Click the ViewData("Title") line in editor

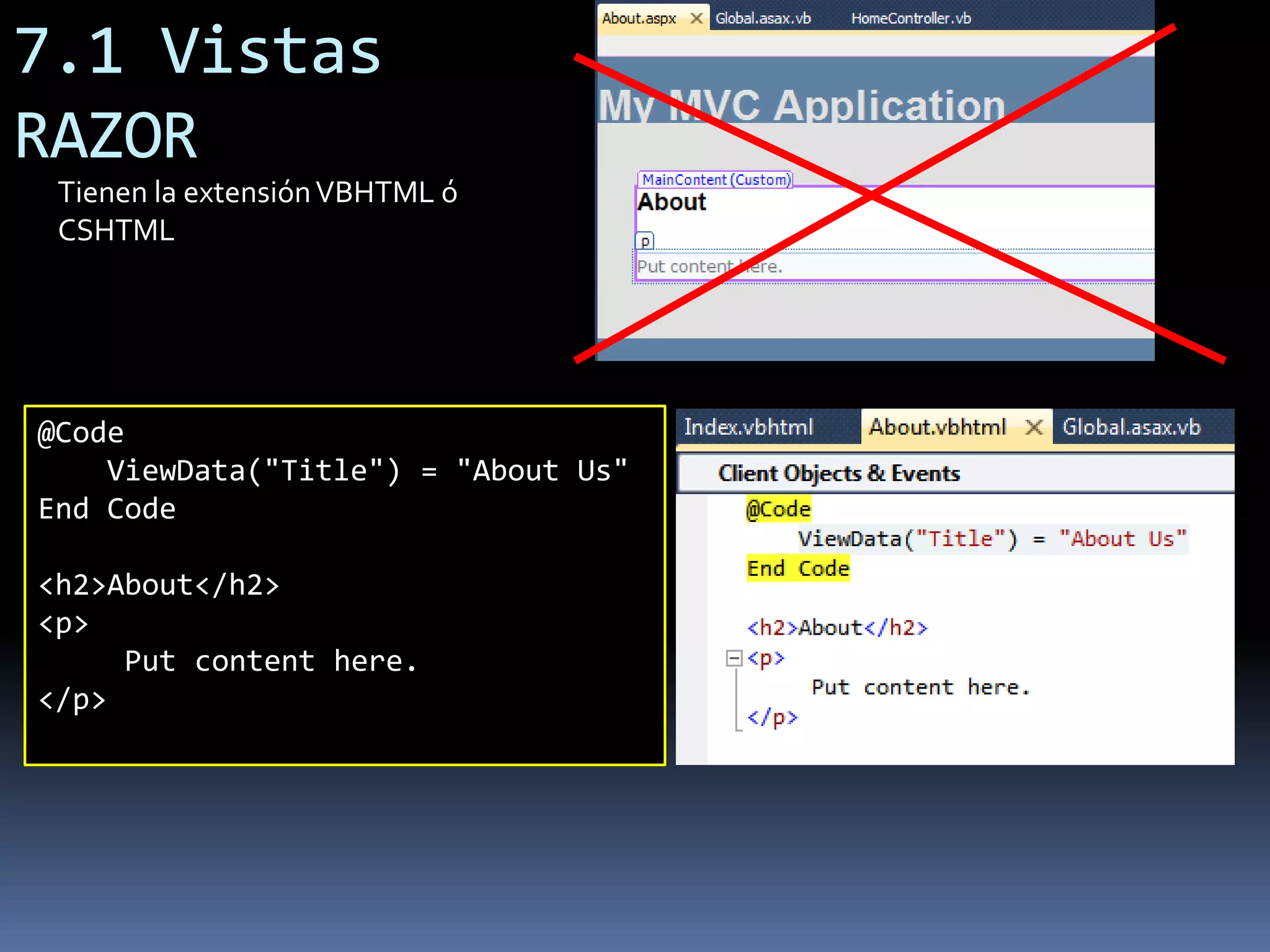(991, 539)
